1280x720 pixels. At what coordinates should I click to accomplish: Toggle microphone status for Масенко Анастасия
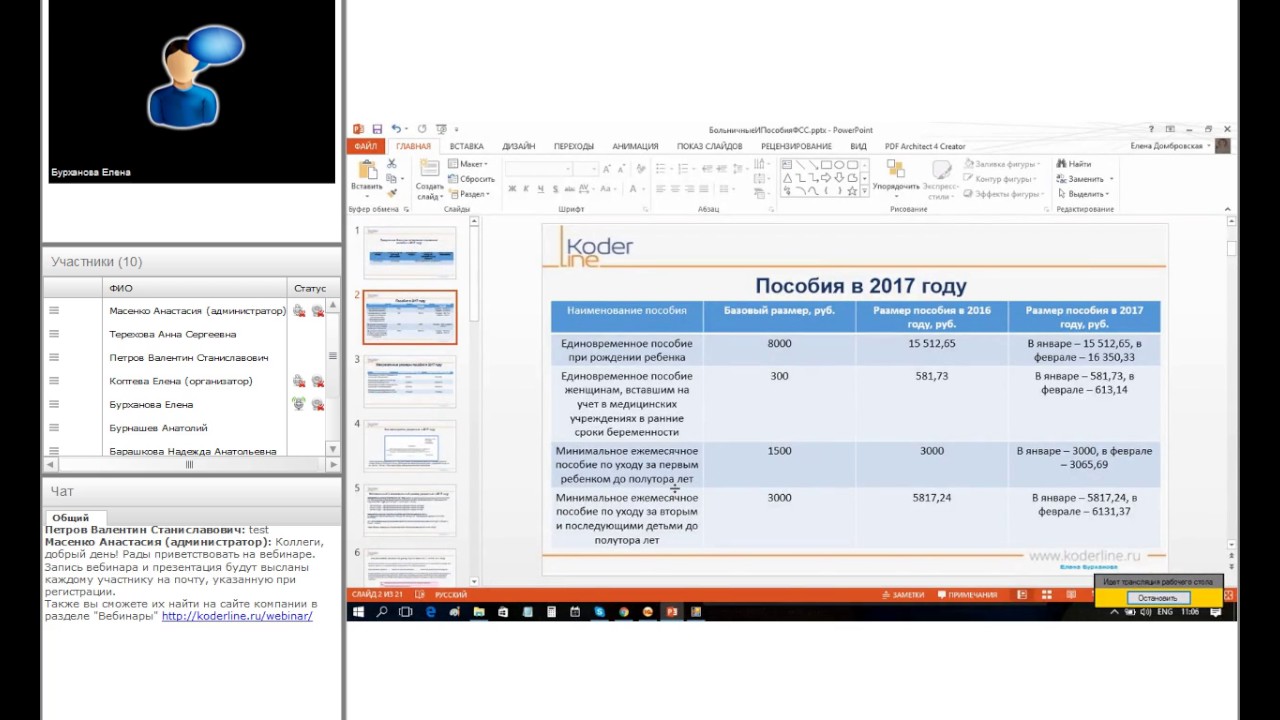coord(299,311)
